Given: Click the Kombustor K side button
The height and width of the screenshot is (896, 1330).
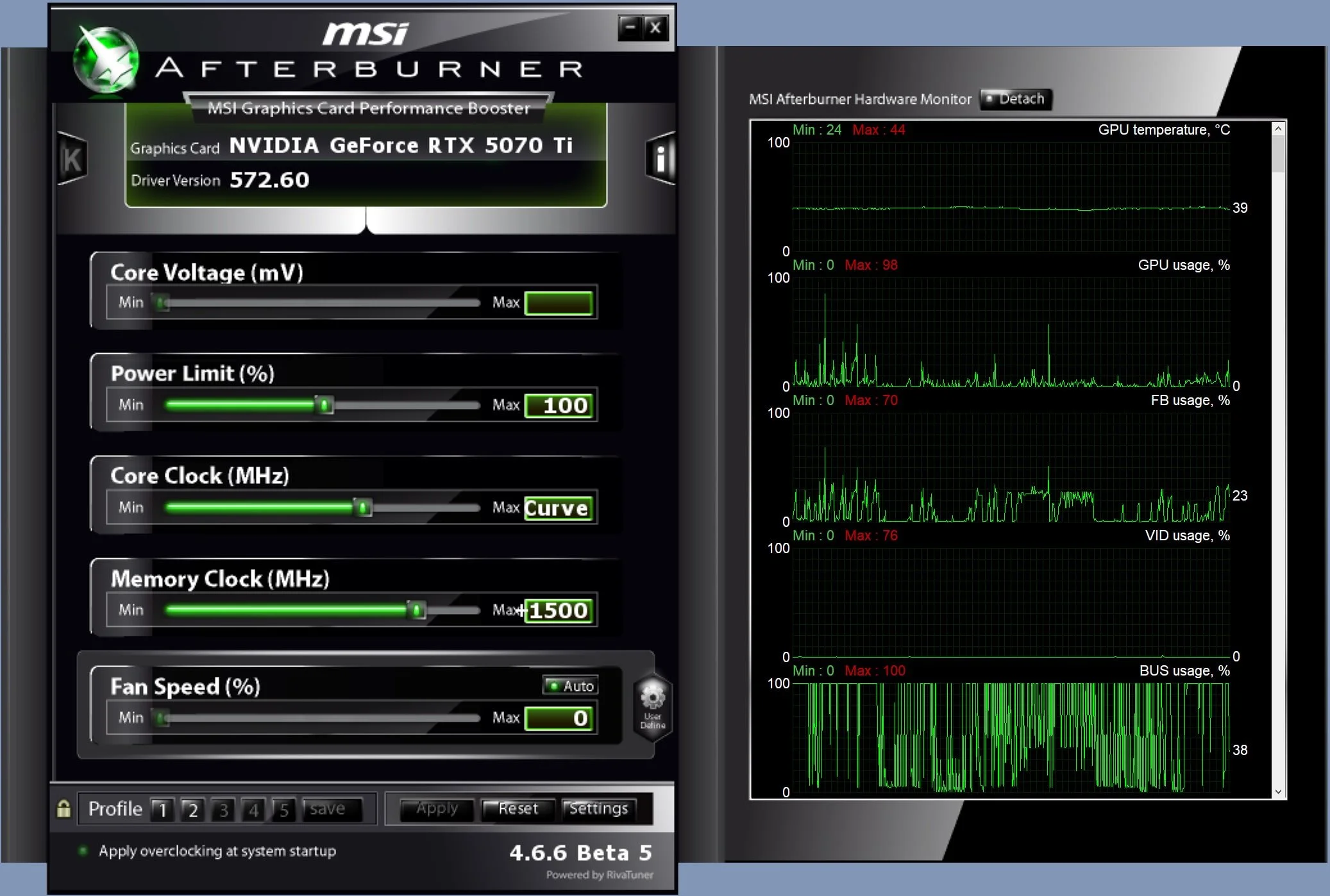Looking at the screenshot, I should pos(72,159).
